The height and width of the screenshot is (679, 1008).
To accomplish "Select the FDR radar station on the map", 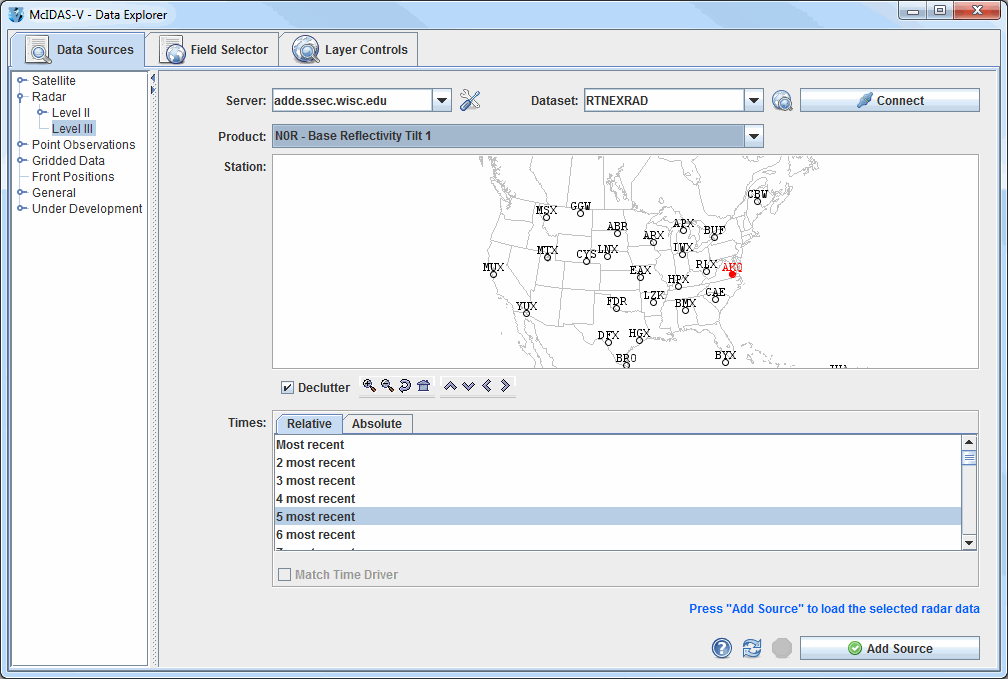I will 616,309.
